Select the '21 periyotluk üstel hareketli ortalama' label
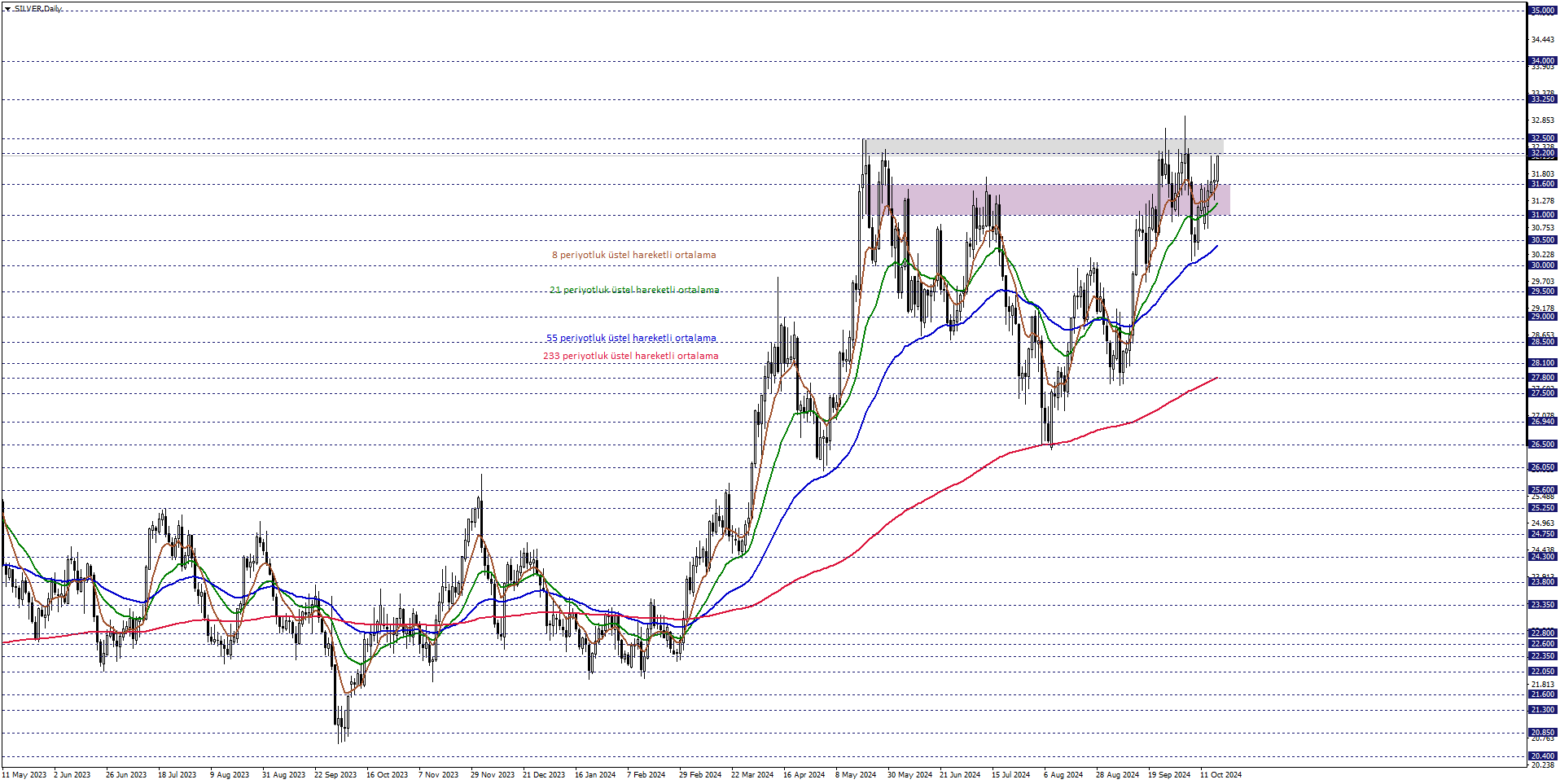Viewport: 1560px width, 784px height. [634, 290]
